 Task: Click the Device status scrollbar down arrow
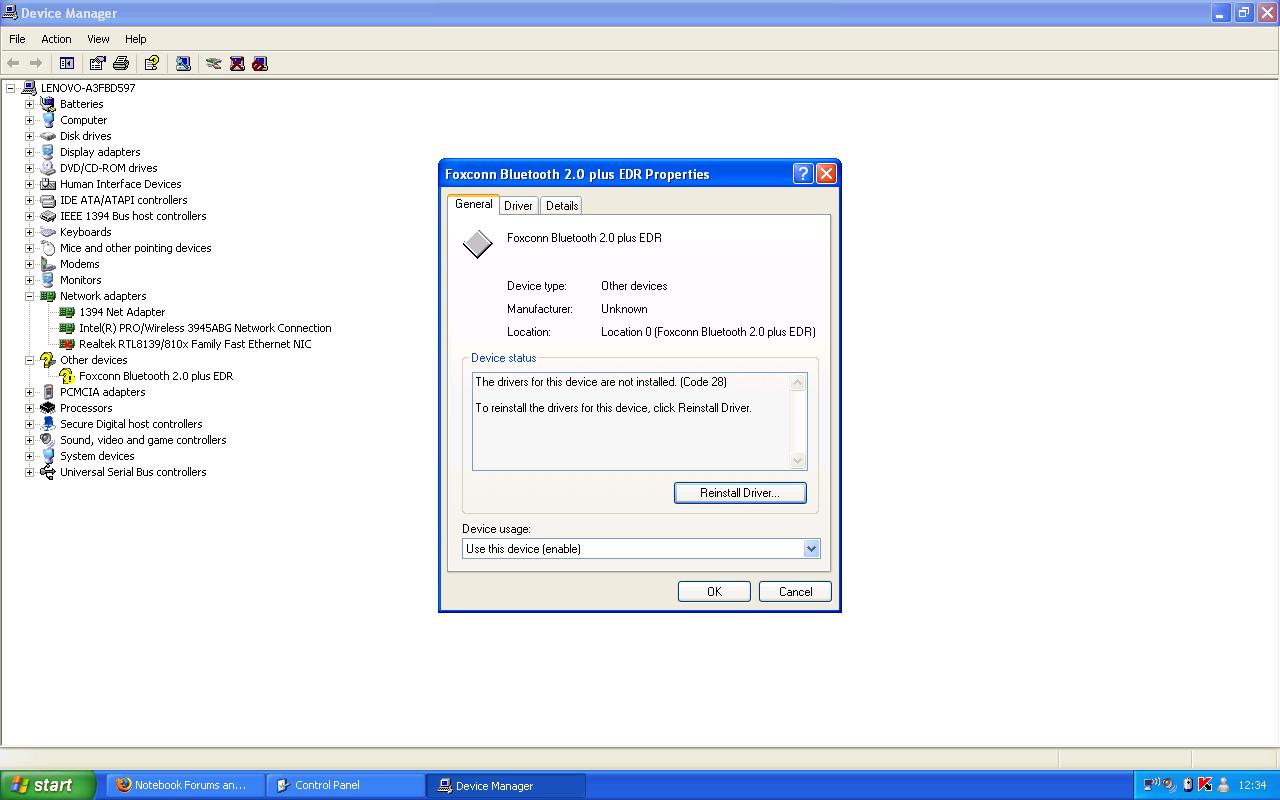pyautogui.click(x=798, y=461)
